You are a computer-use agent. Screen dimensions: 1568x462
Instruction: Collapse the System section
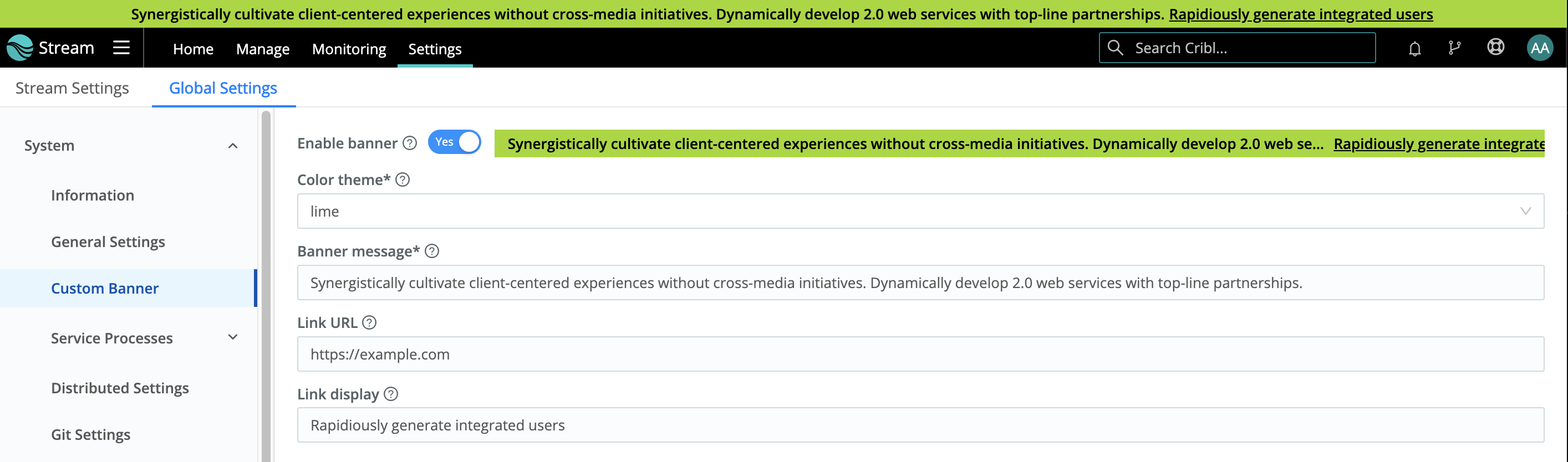(x=232, y=146)
